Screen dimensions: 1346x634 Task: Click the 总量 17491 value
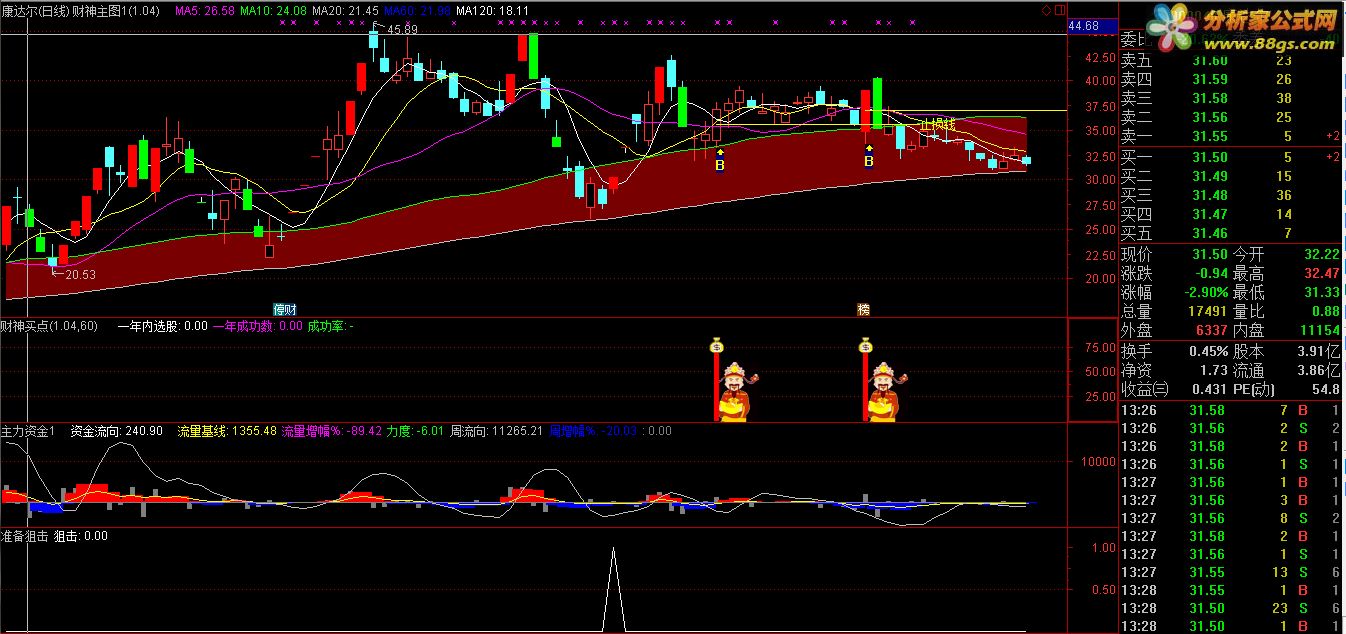click(1207, 311)
